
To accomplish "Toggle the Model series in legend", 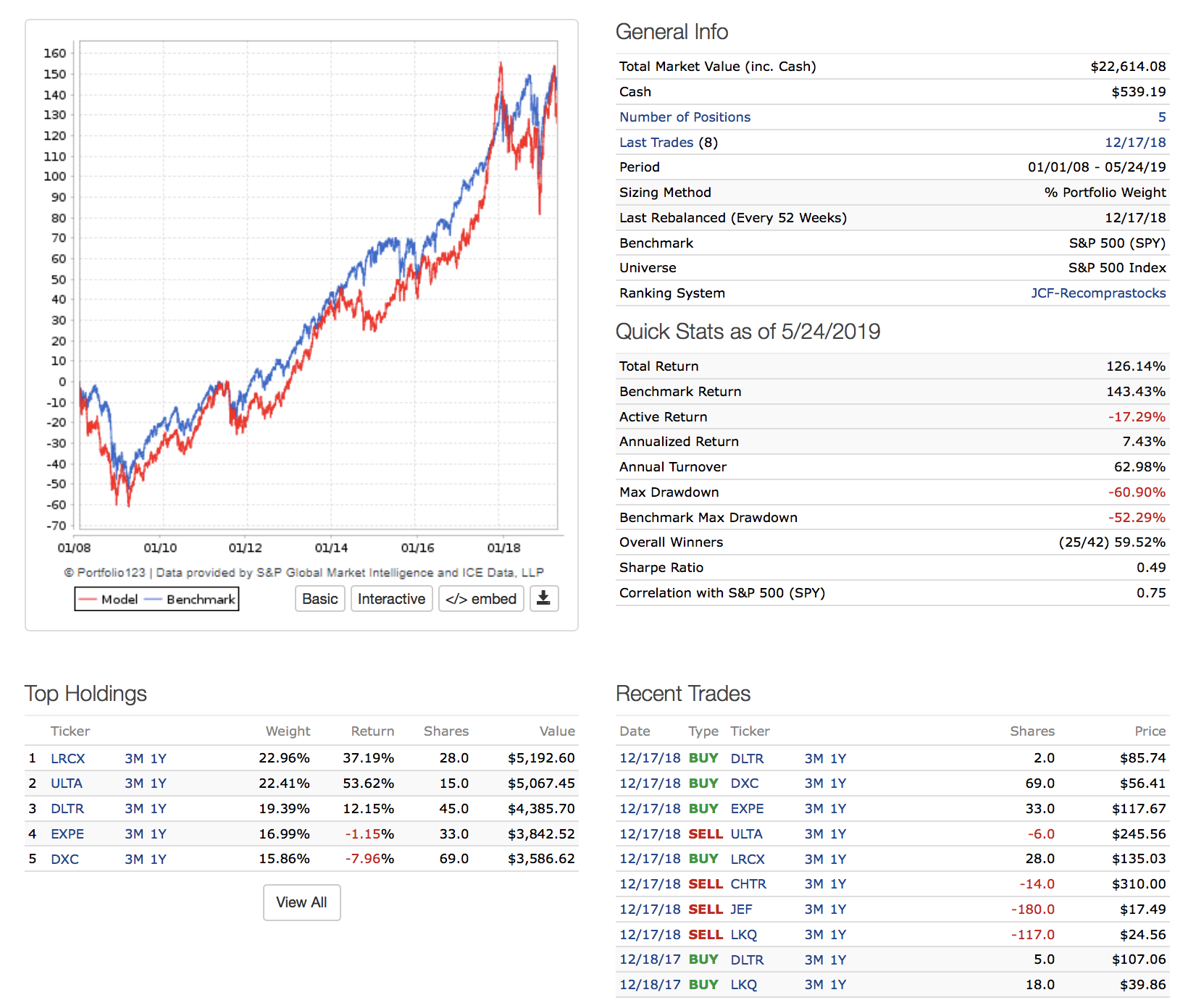I will coord(109,600).
